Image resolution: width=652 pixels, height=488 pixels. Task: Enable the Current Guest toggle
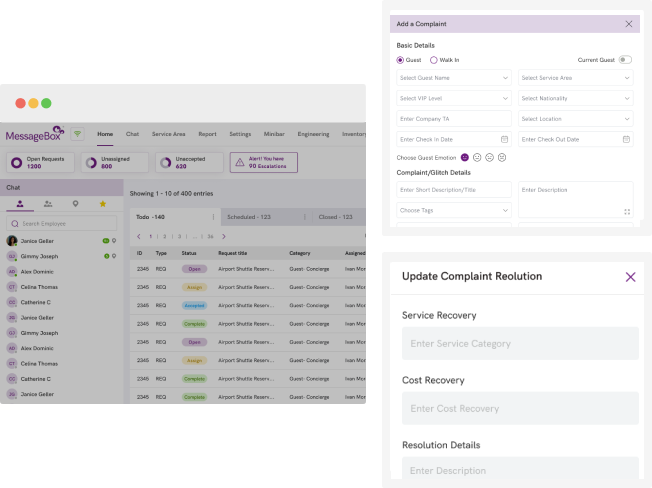pyautogui.click(x=625, y=60)
